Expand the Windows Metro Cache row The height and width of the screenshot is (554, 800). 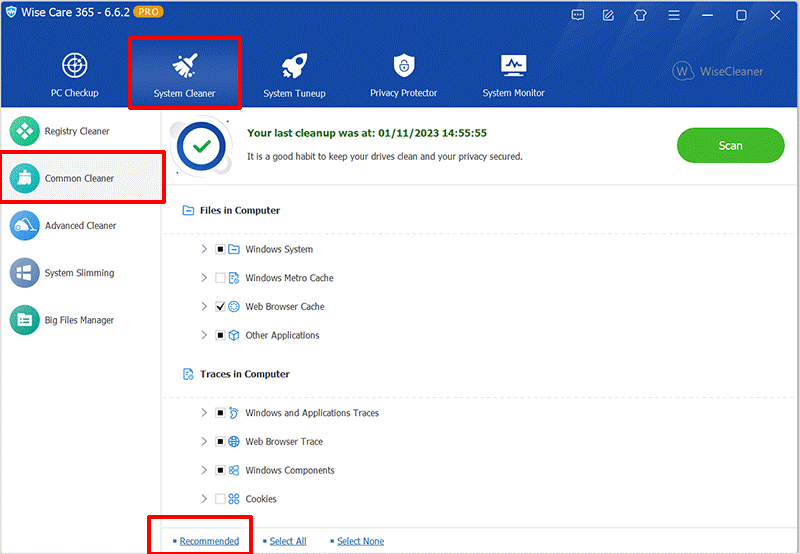(204, 278)
